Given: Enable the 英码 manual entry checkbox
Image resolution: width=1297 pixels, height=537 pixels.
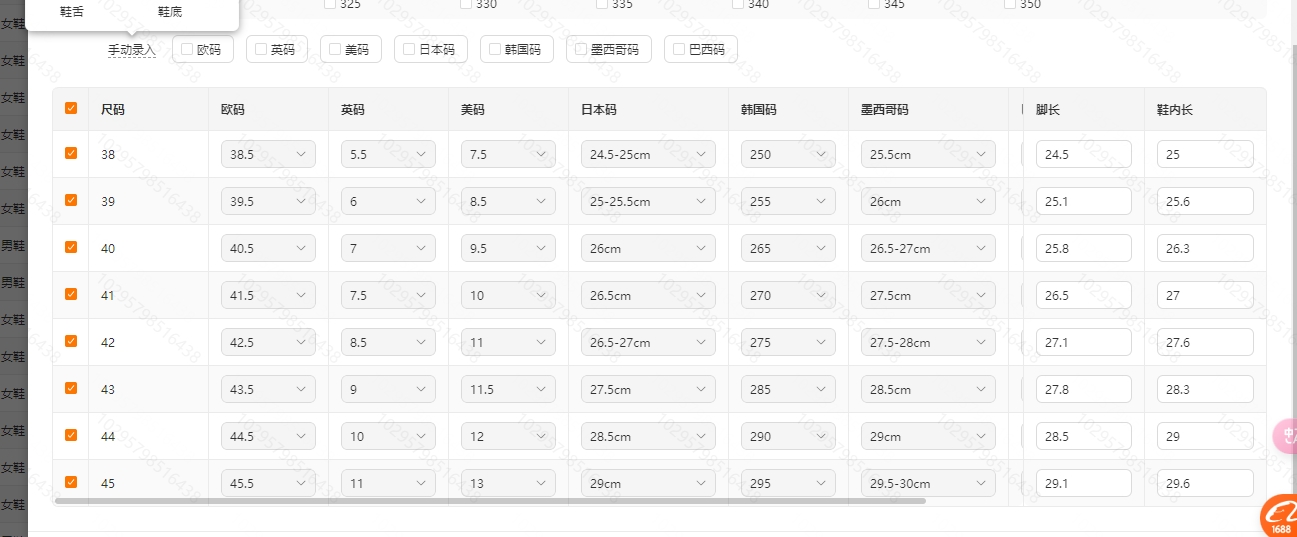Looking at the screenshot, I should 261,49.
